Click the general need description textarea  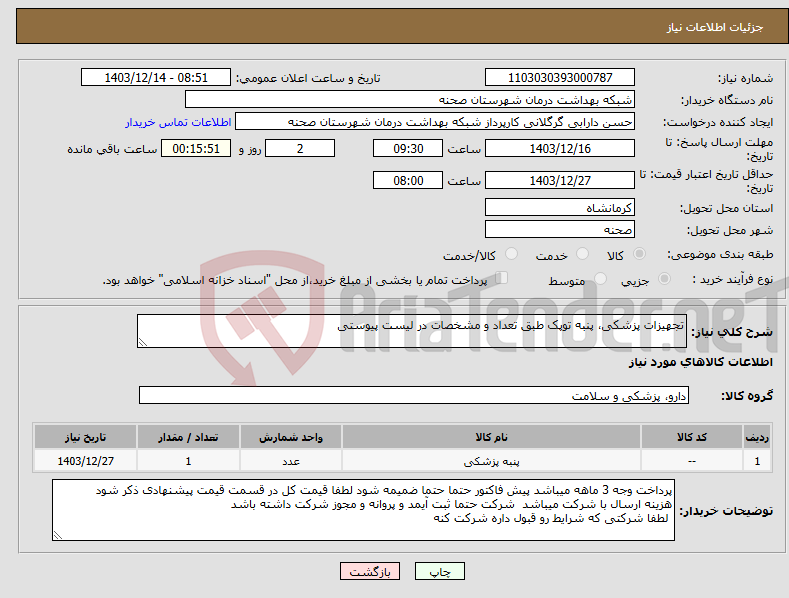click(412, 331)
